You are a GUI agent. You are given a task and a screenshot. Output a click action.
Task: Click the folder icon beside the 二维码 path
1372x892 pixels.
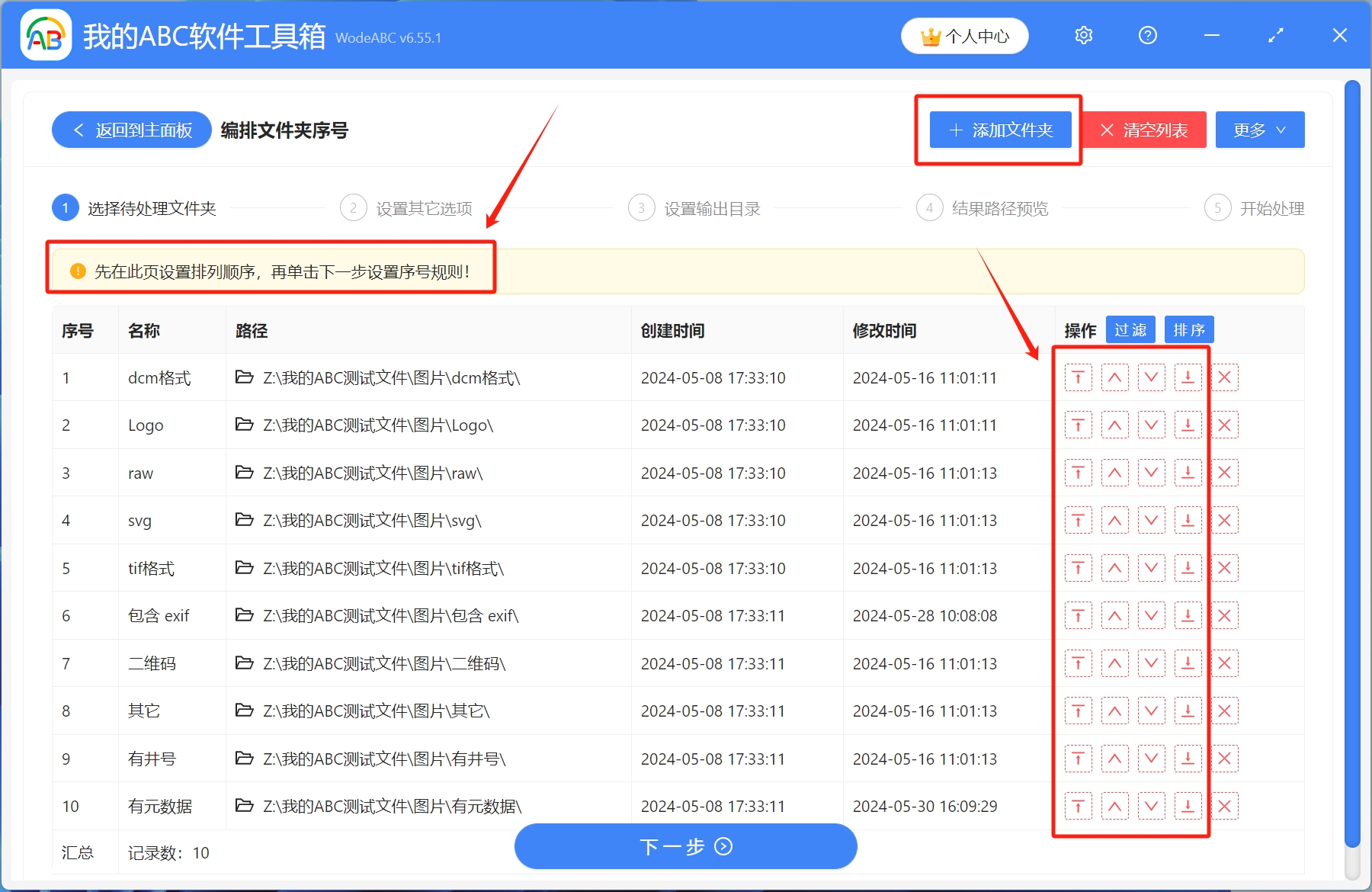244,663
